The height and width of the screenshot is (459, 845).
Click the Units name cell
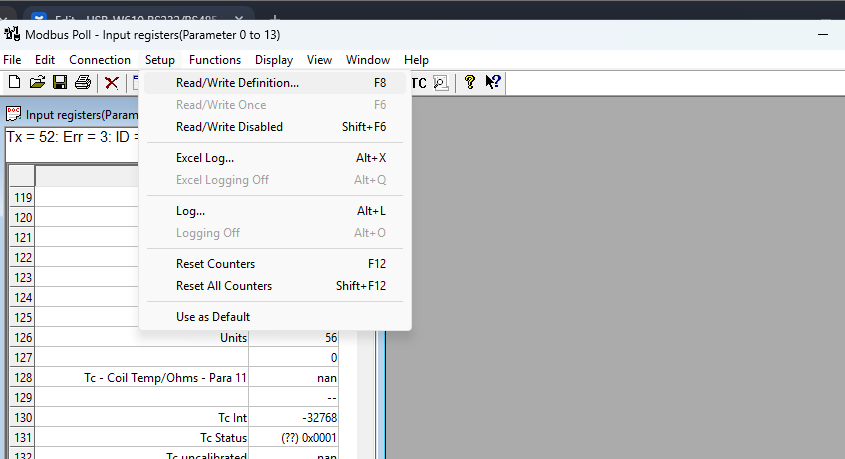pyautogui.click(x=142, y=338)
